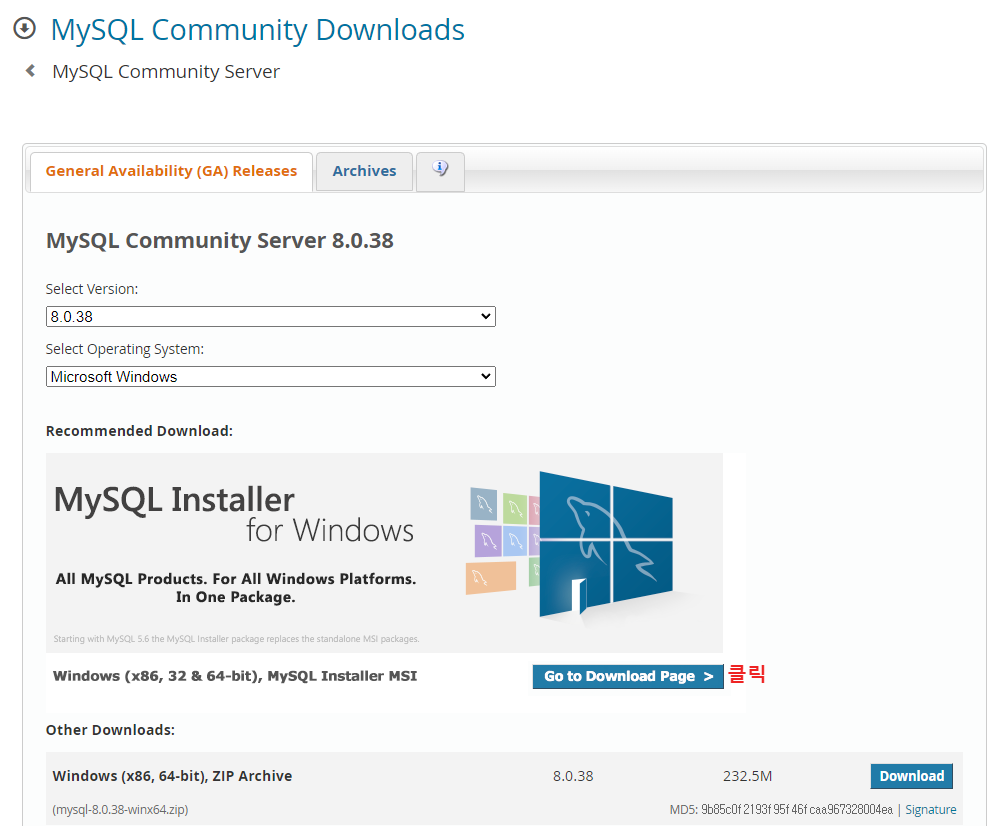997x826 pixels.
Task: Click Go to Download Page button
Action: point(628,677)
